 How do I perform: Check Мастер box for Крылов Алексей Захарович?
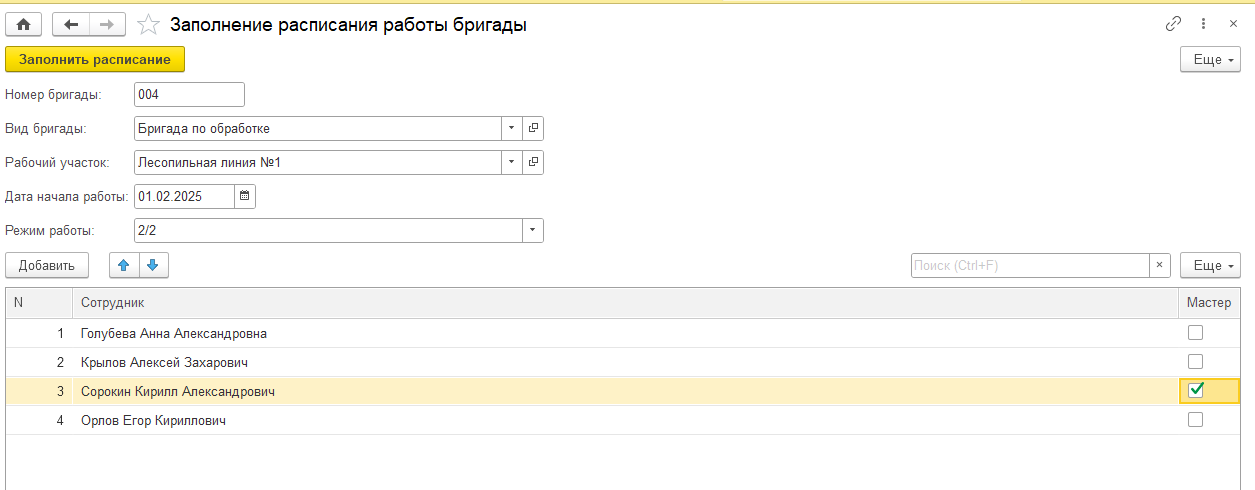[x=1195, y=362]
